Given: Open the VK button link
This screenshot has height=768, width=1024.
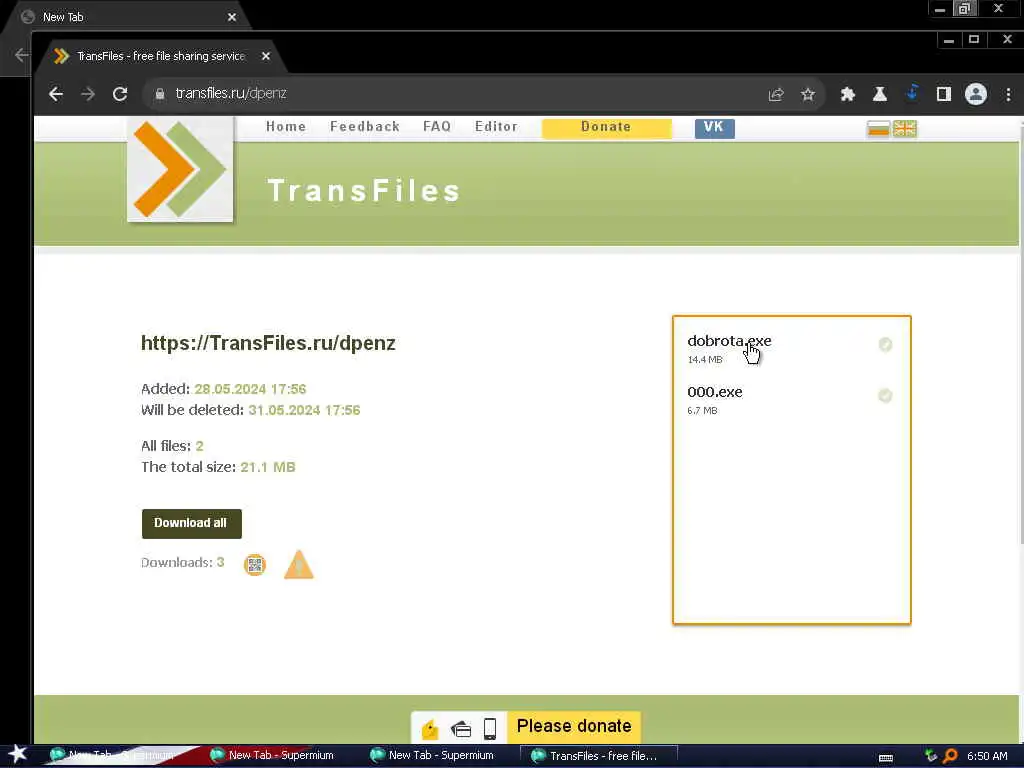Looking at the screenshot, I should pos(714,128).
